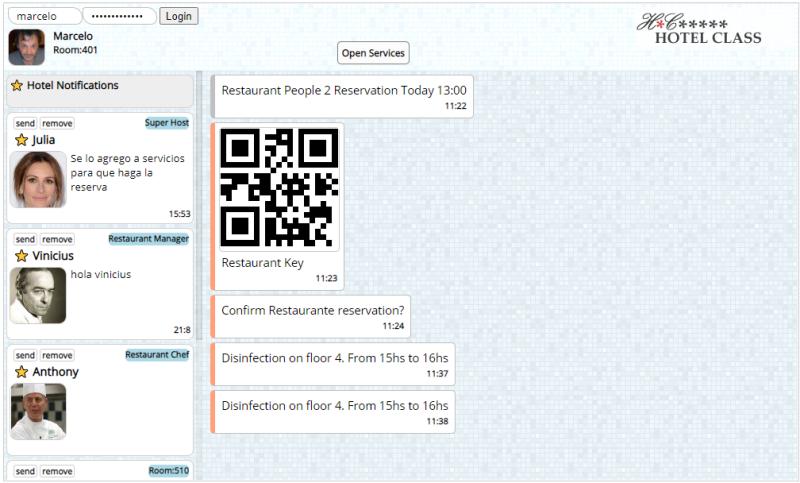Click the 21:8 timestamp on Vinicius's card
This screenshot has width=800, height=483.
(182, 330)
